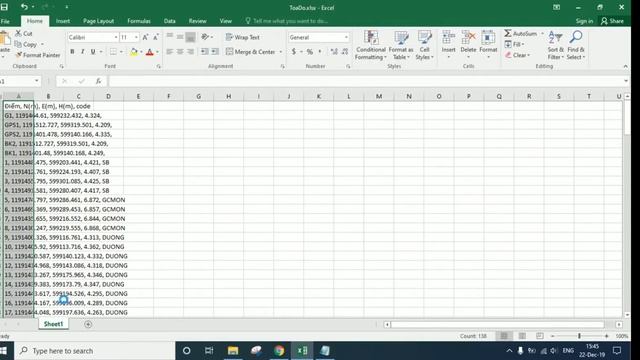Click the Tell me what you want search
Image resolution: width=640 pixels, height=360 pixels.
click(x=287, y=21)
